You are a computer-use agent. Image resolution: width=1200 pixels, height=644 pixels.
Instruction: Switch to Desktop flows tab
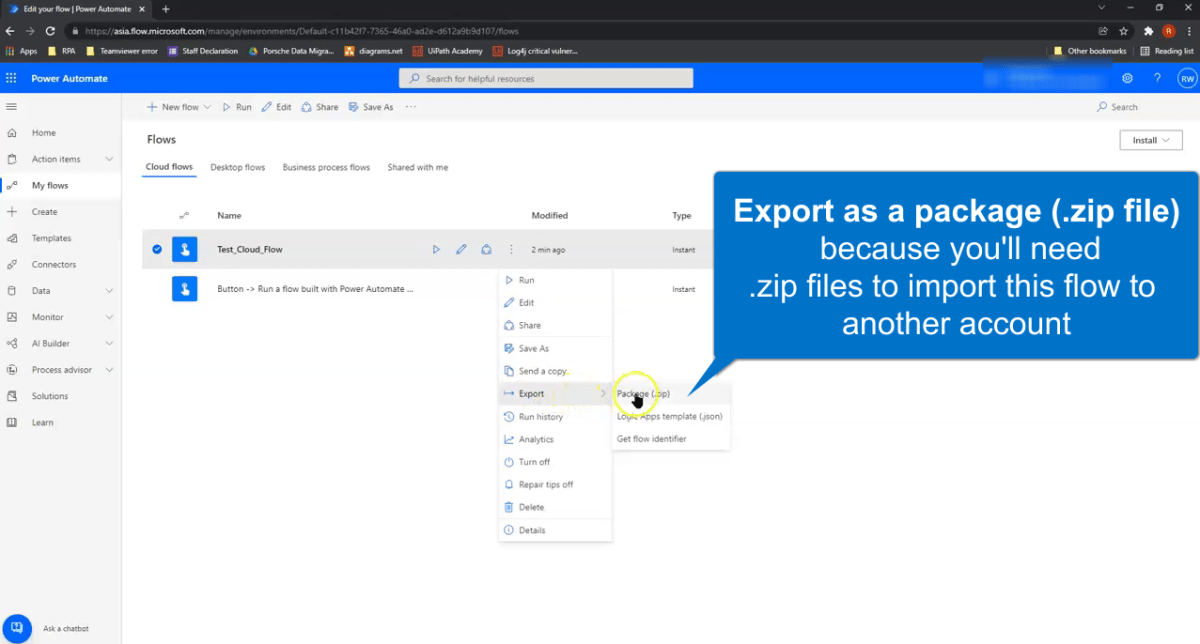coord(237,167)
